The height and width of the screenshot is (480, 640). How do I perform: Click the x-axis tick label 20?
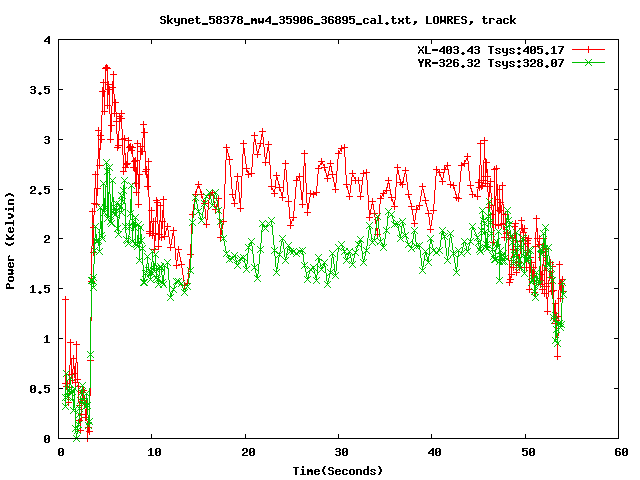click(x=248, y=452)
